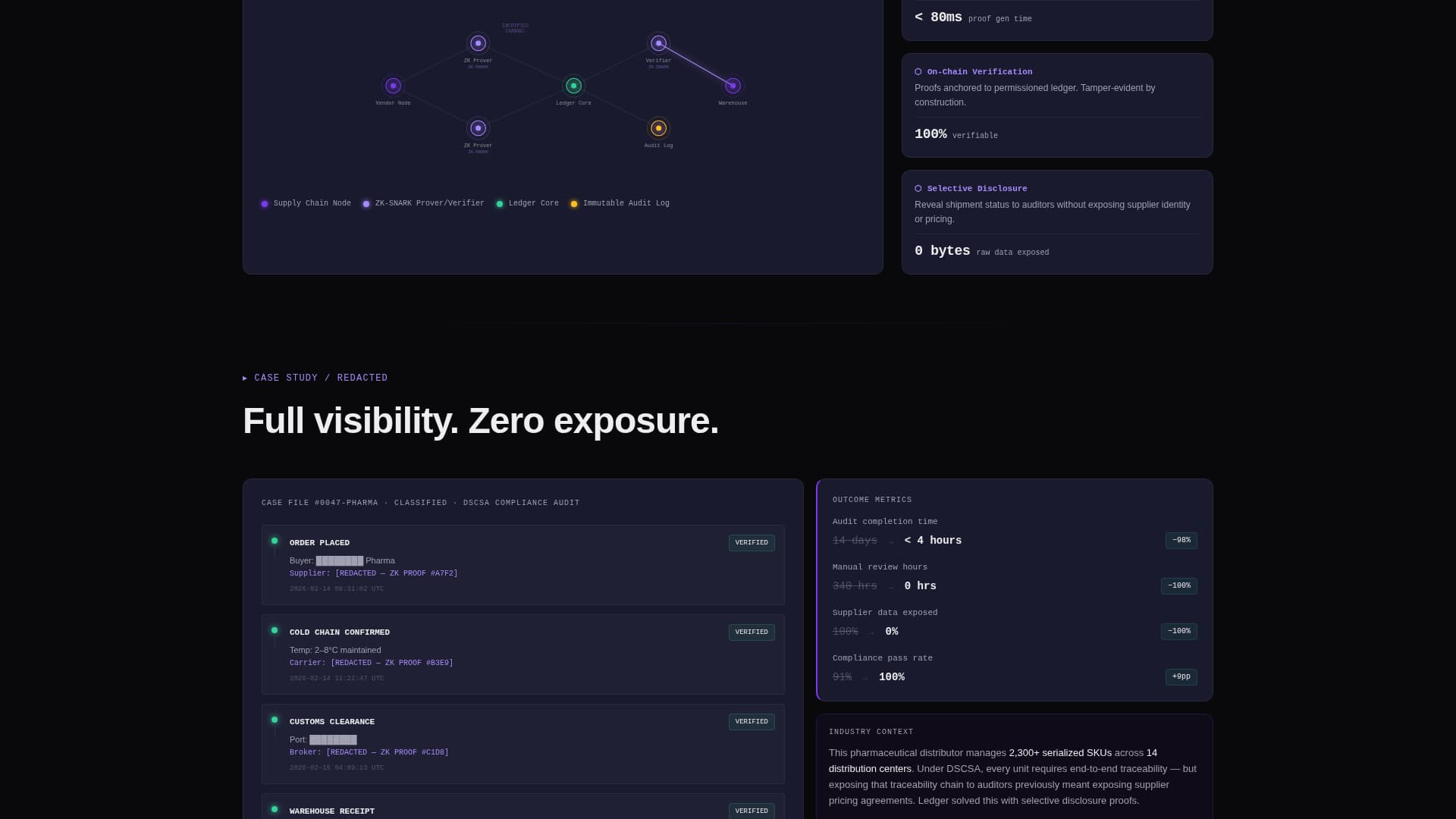Click the ORDER PLACED title
1456x819 pixels.
click(320, 544)
